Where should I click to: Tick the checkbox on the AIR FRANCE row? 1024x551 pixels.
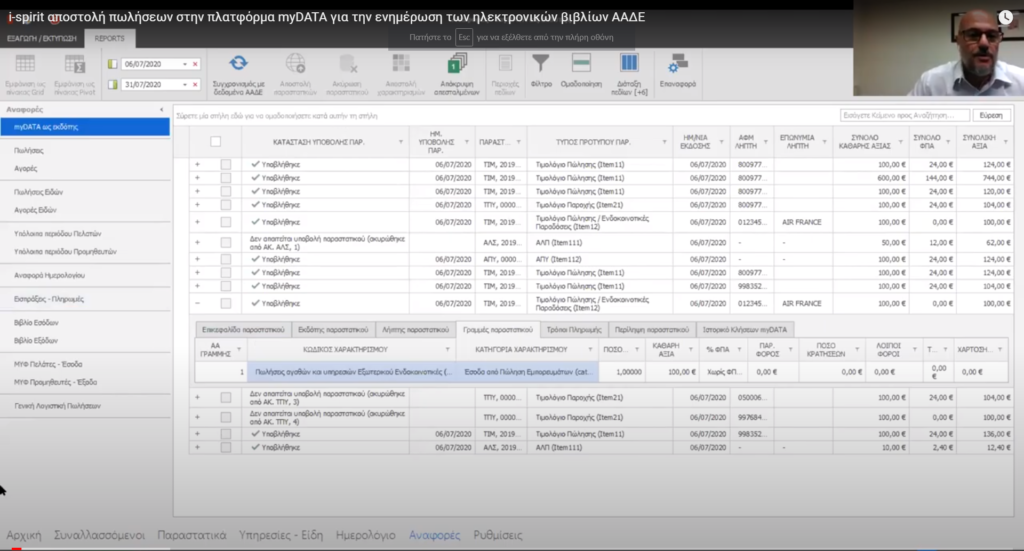[x=226, y=222]
